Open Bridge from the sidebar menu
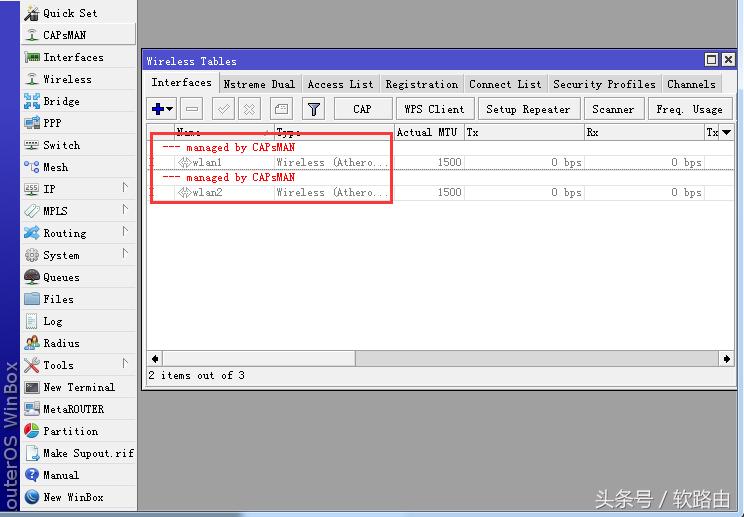Screen dimensions: 744x517 (61, 101)
